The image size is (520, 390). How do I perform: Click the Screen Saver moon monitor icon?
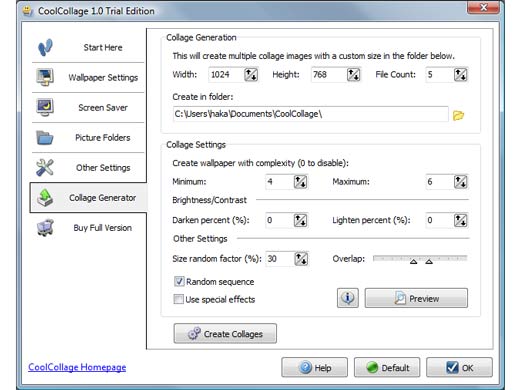pyautogui.click(x=45, y=107)
